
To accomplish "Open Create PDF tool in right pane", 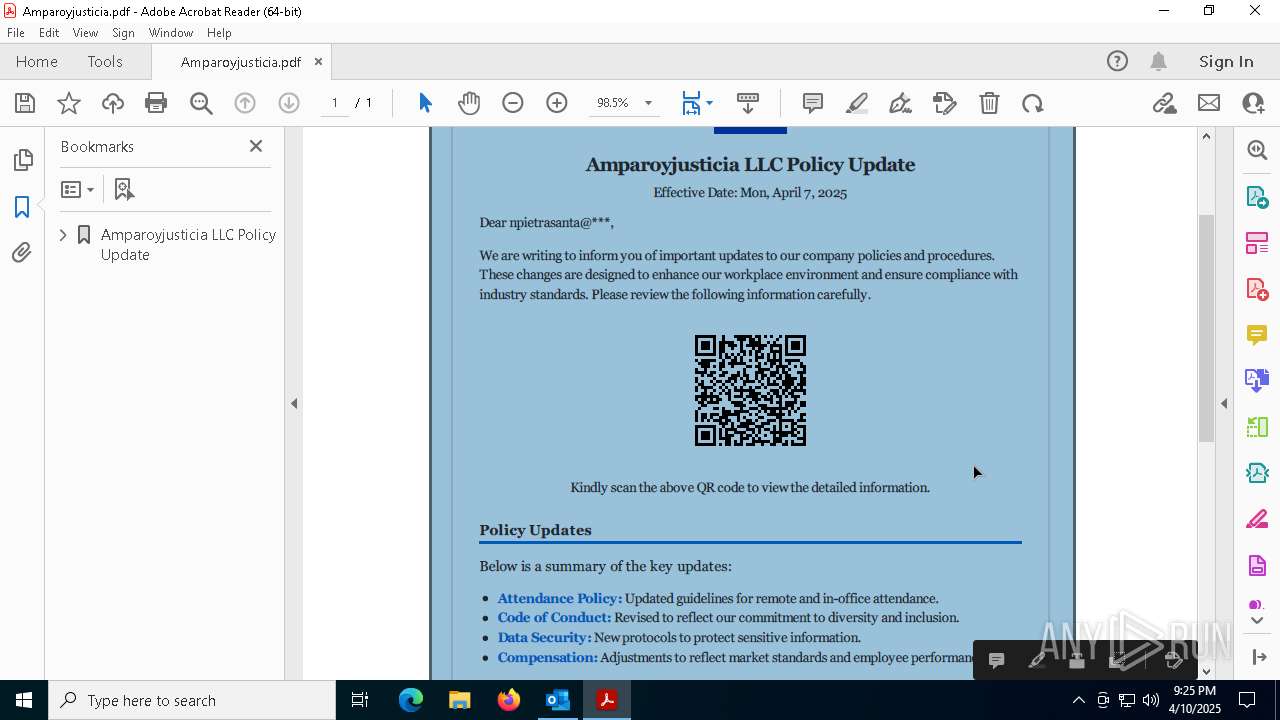I will 1257,288.
